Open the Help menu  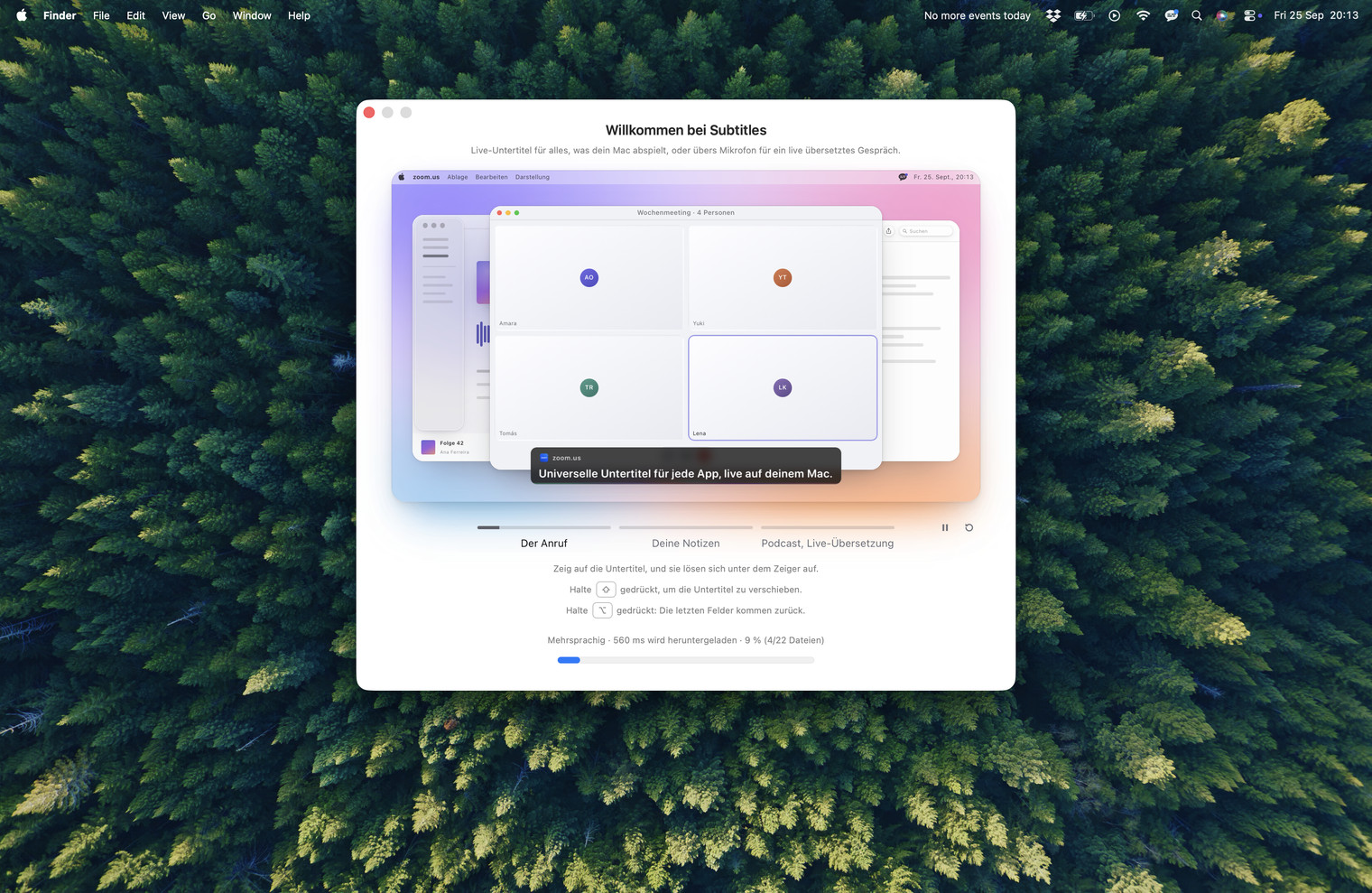pos(299,15)
